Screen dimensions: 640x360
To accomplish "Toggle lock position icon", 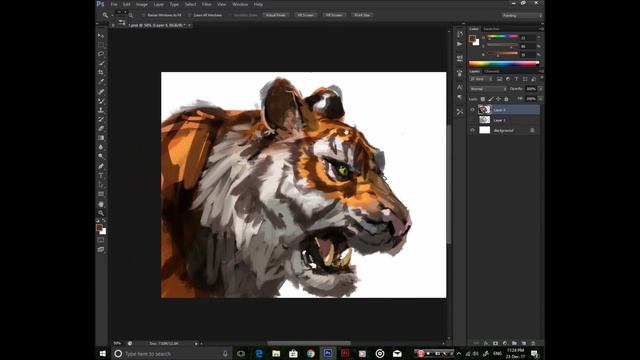I will 498,99.
